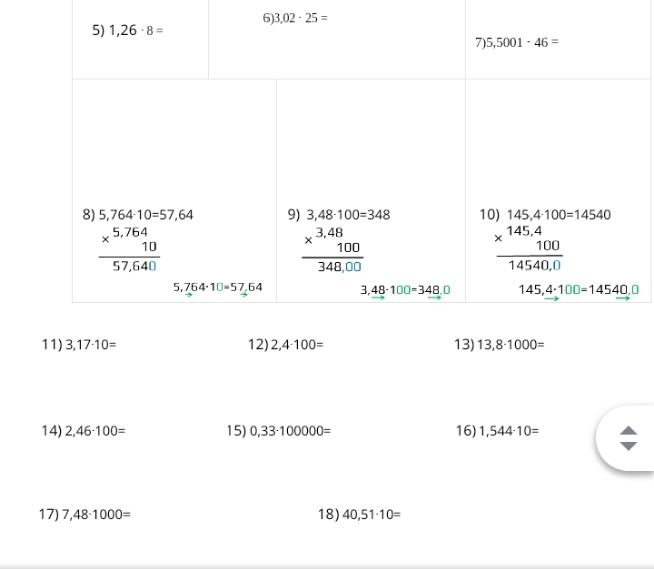Viewport: 654px width, 569px height.
Task: Select exercise 18) 40,51·10=
Action: click(x=360, y=514)
